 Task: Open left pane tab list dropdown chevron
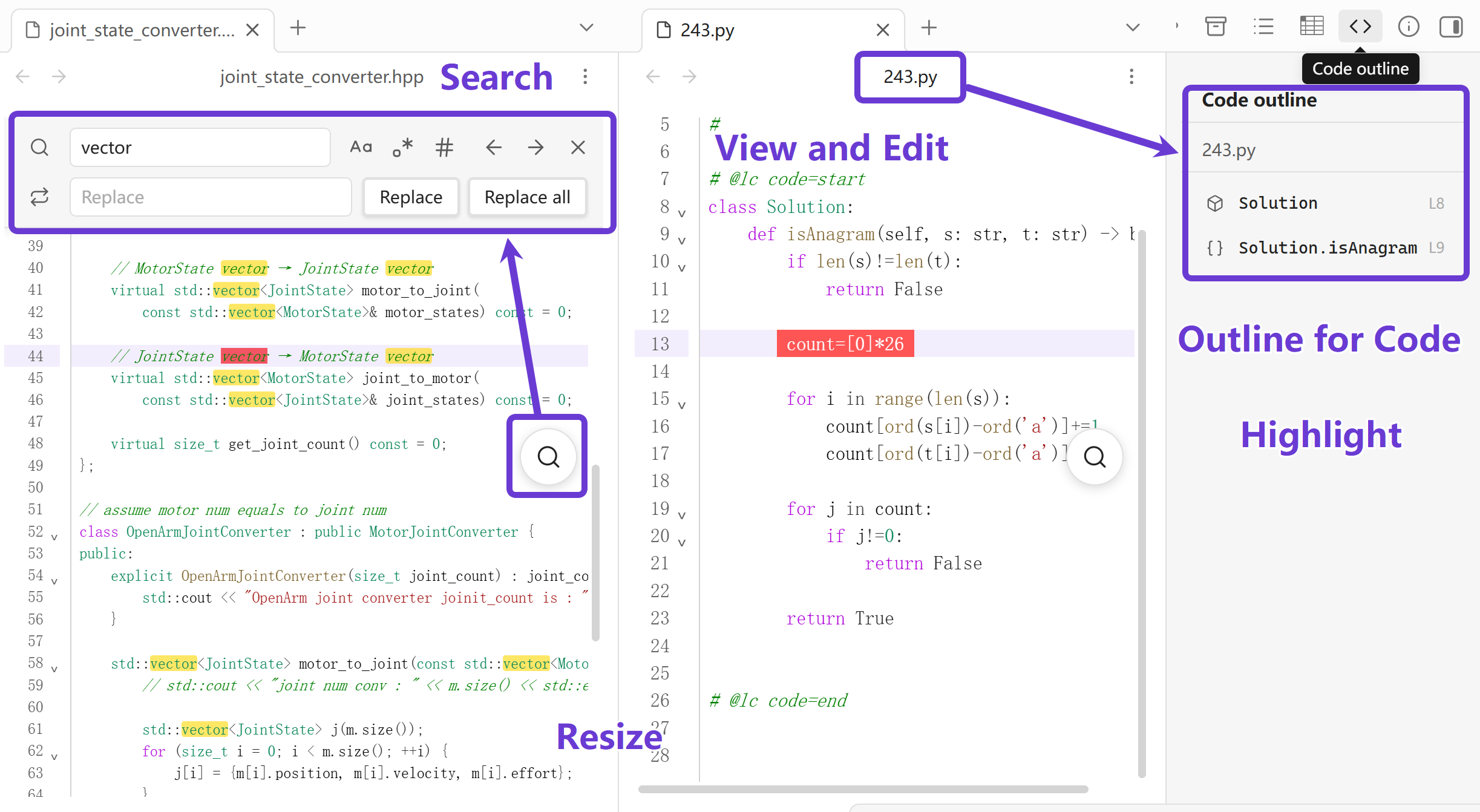coord(586,28)
